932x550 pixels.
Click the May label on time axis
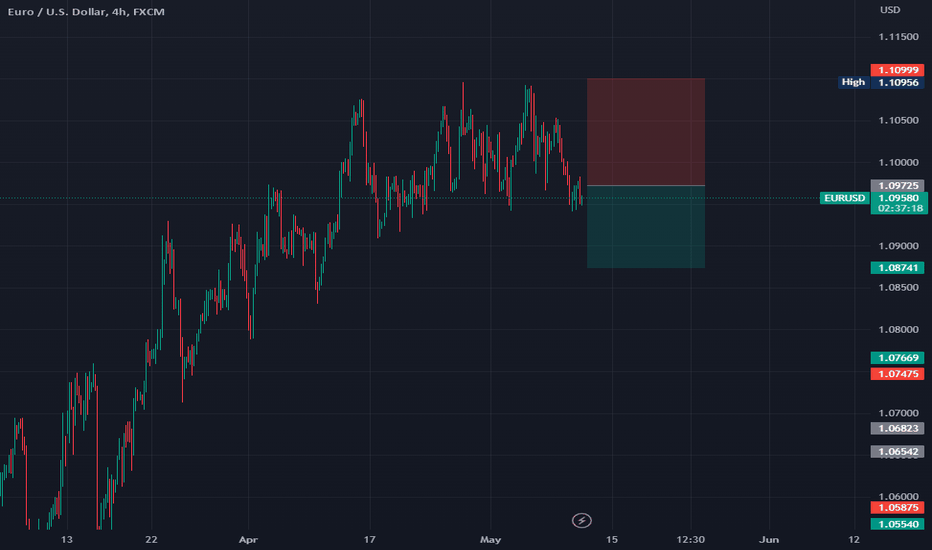(490, 540)
